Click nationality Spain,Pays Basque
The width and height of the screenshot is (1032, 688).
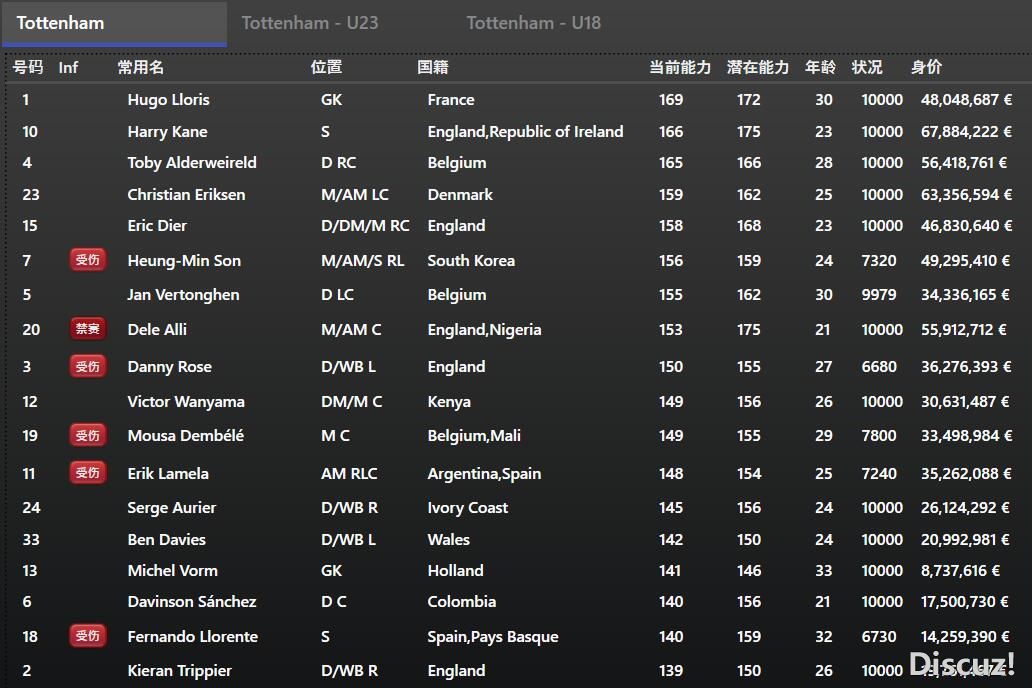tap(492, 637)
